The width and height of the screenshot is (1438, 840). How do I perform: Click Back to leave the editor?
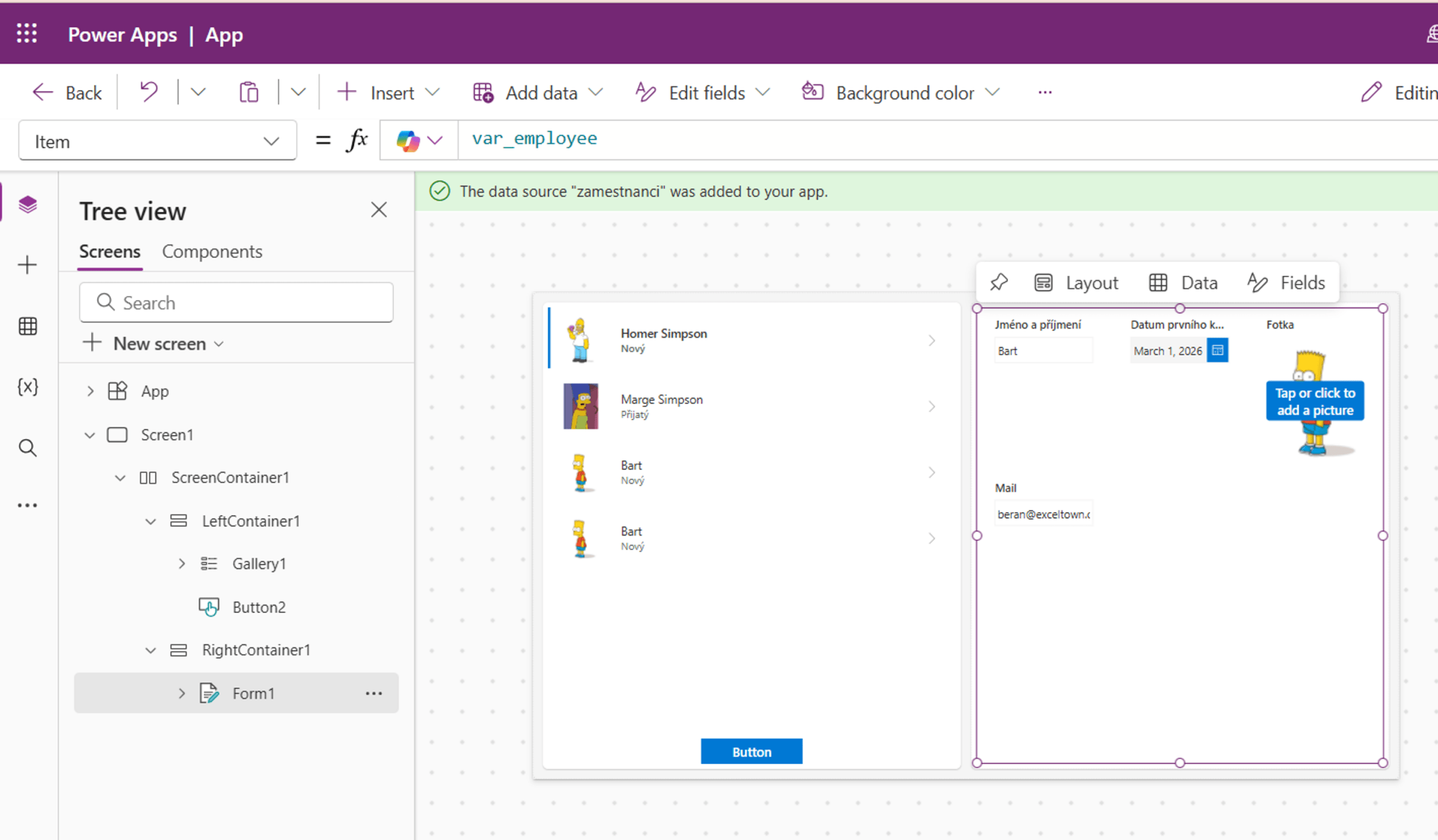click(67, 93)
